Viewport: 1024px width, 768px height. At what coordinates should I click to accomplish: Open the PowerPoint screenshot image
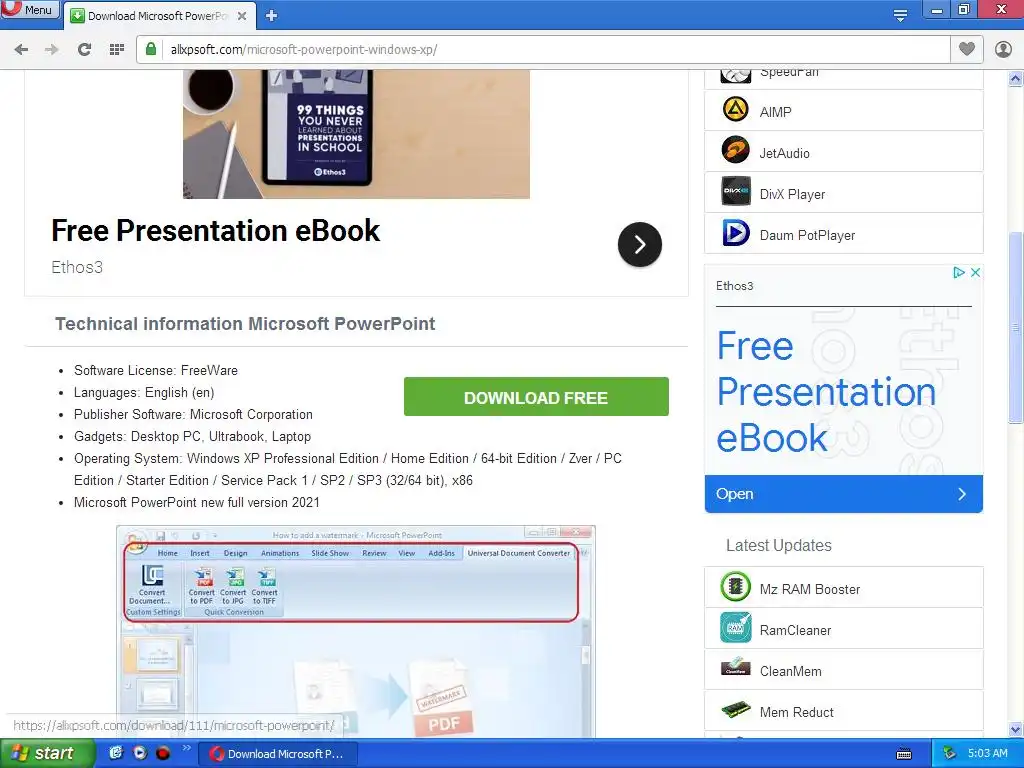[356, 632]
